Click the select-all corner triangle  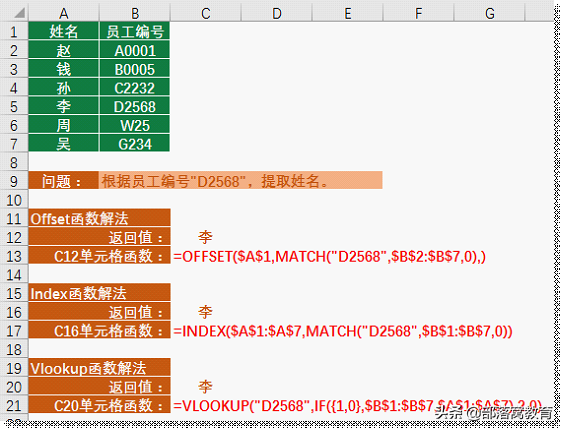[x=19, y=13]
